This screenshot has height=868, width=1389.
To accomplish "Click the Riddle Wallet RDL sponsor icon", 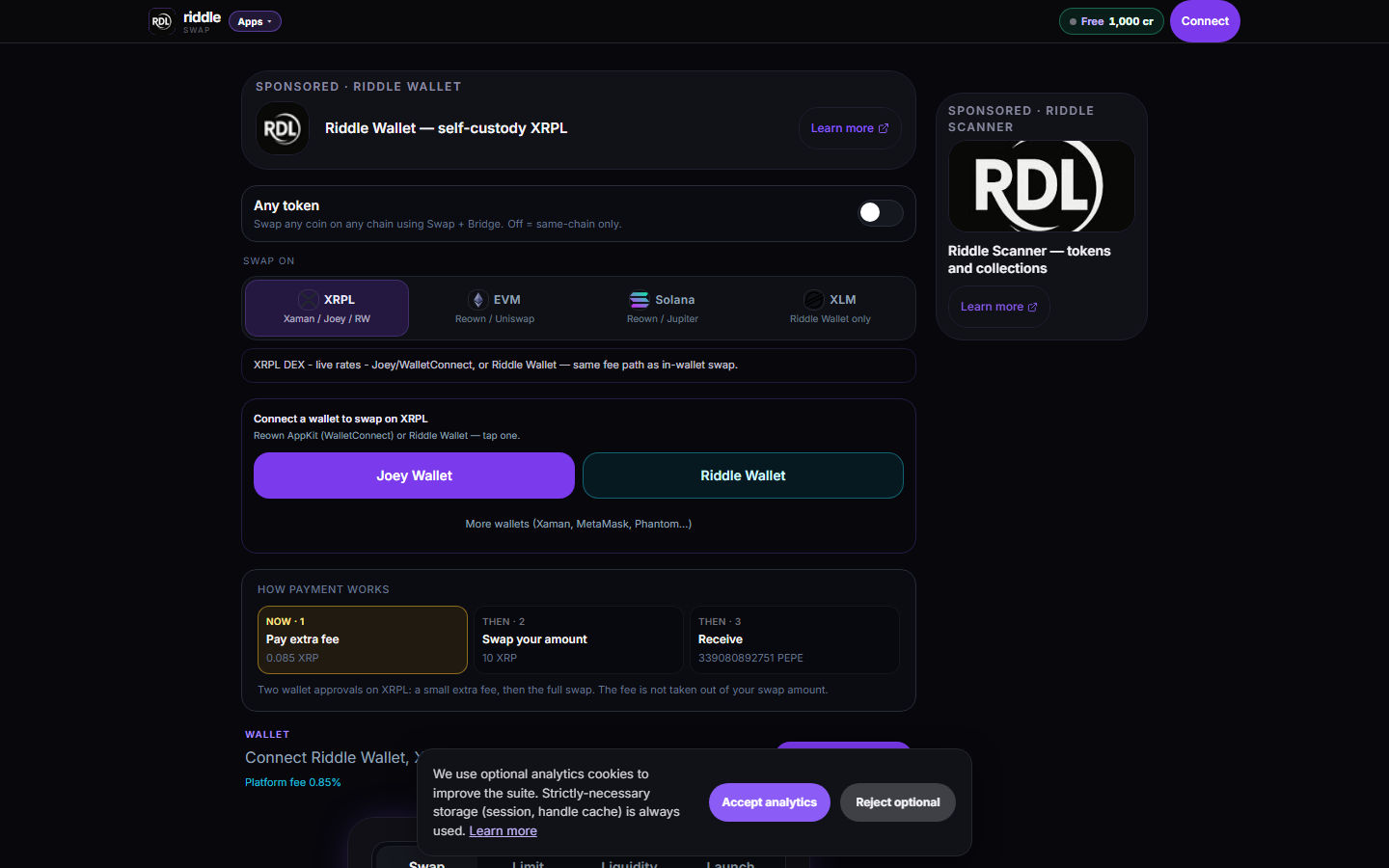I will [283, 128].
